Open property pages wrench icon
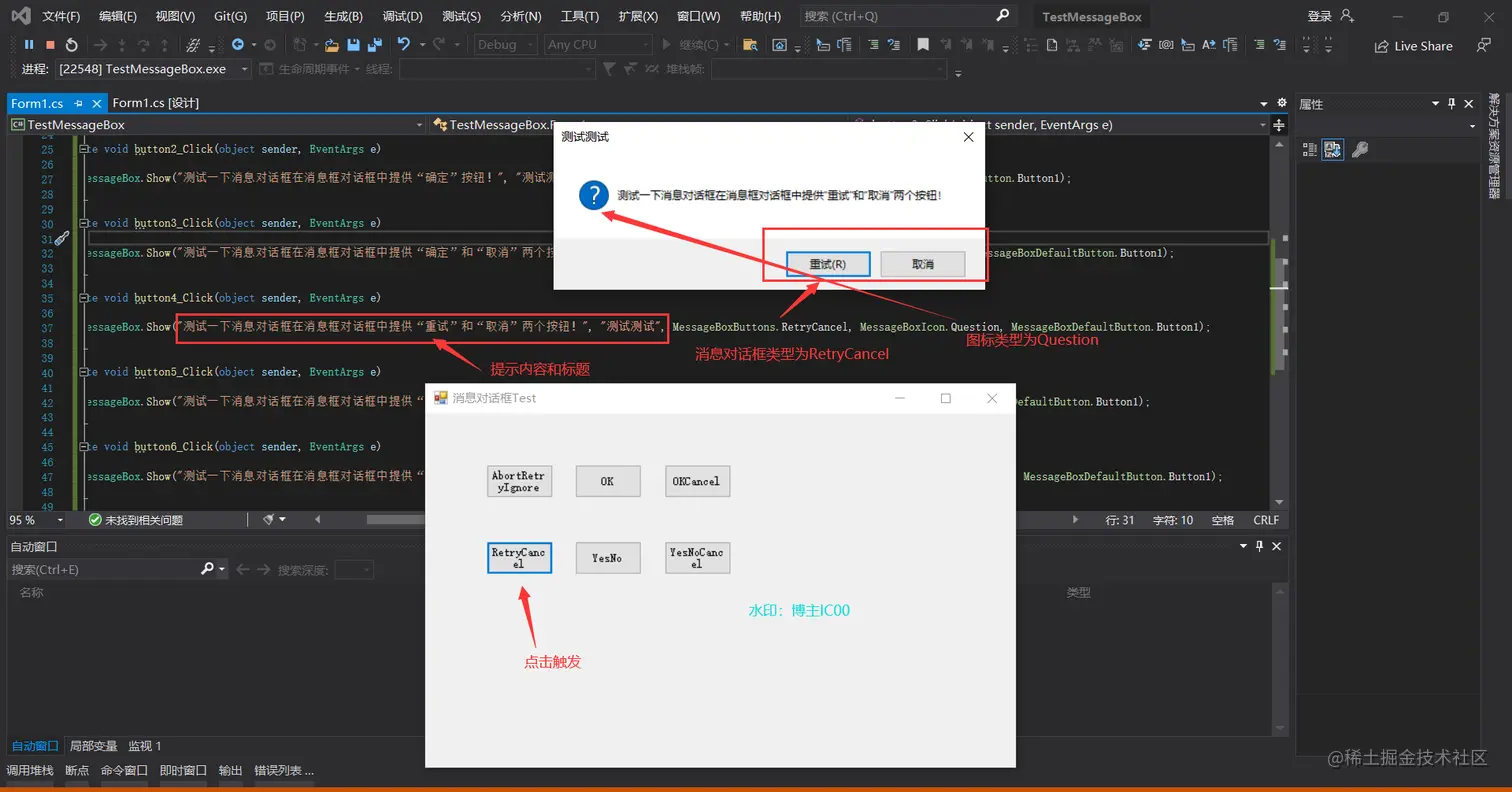This screenshot has width=1512, height=792. click(x=1359, y=149)
